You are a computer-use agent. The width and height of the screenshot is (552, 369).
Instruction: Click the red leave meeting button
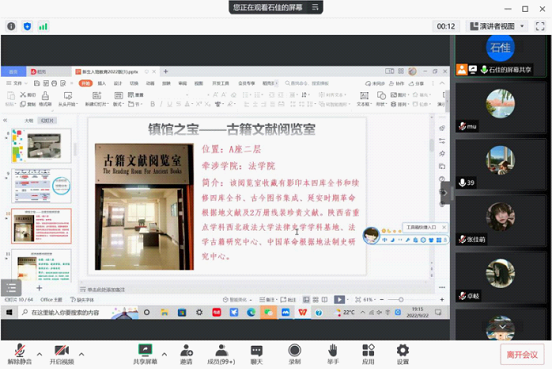[x=522, y=354]
